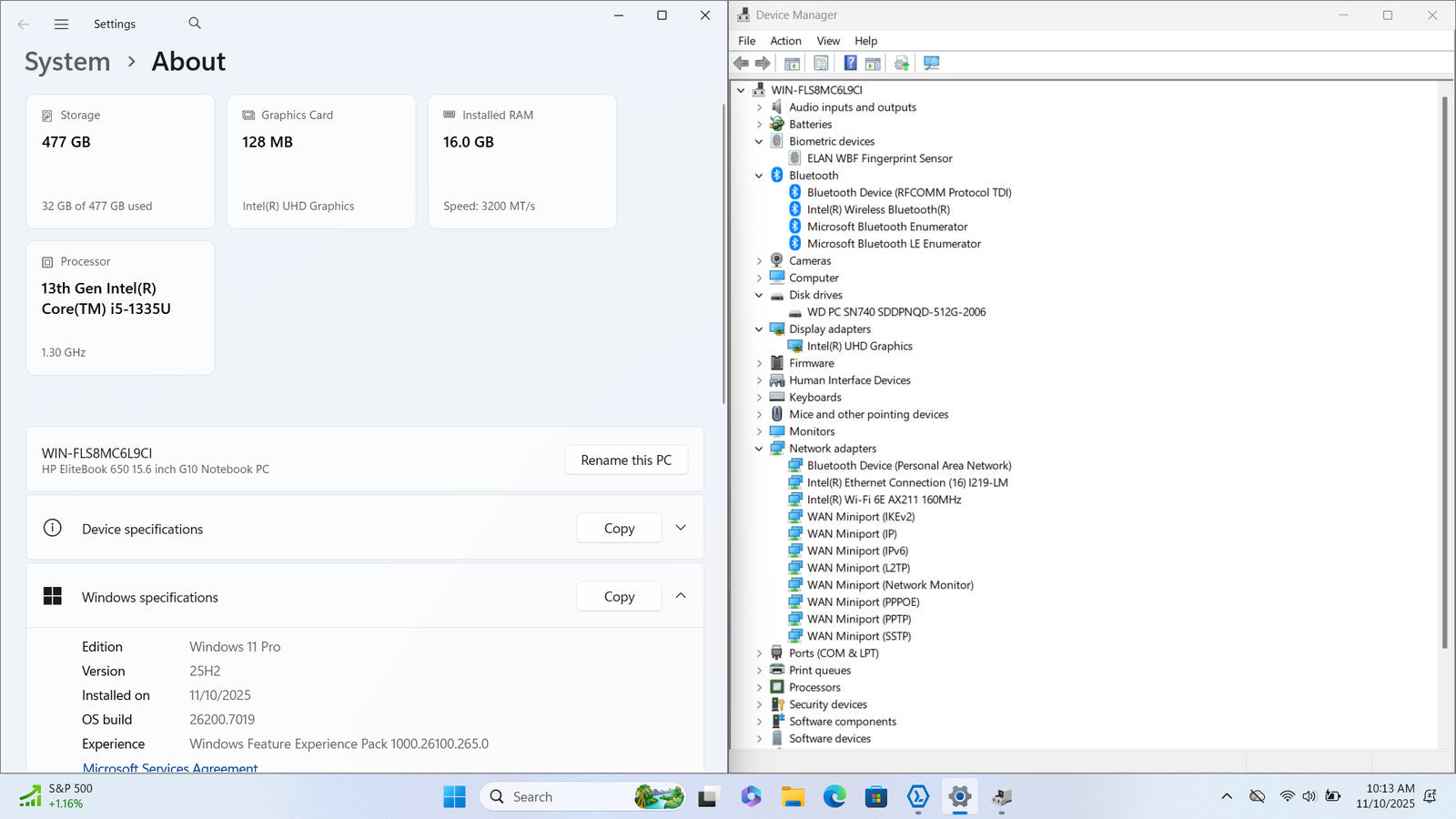This screenshot has width=1456, height=819.
Task: Select Intel(R) Wi-Fi 6E AX211 160MHz adapter
Action: tap(884, 500)
